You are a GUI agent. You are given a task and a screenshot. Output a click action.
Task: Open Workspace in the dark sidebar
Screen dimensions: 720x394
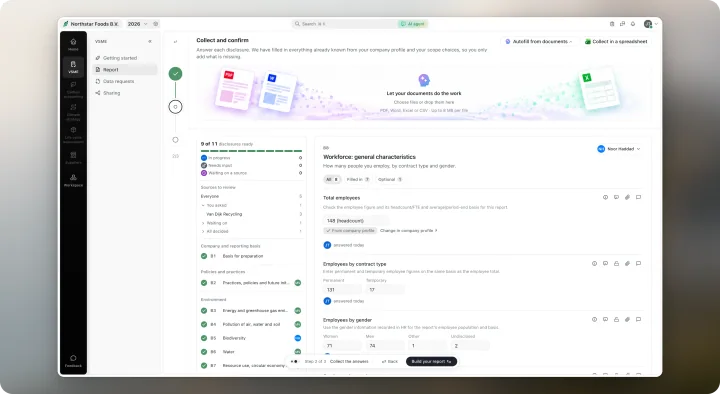coord(73,180)
